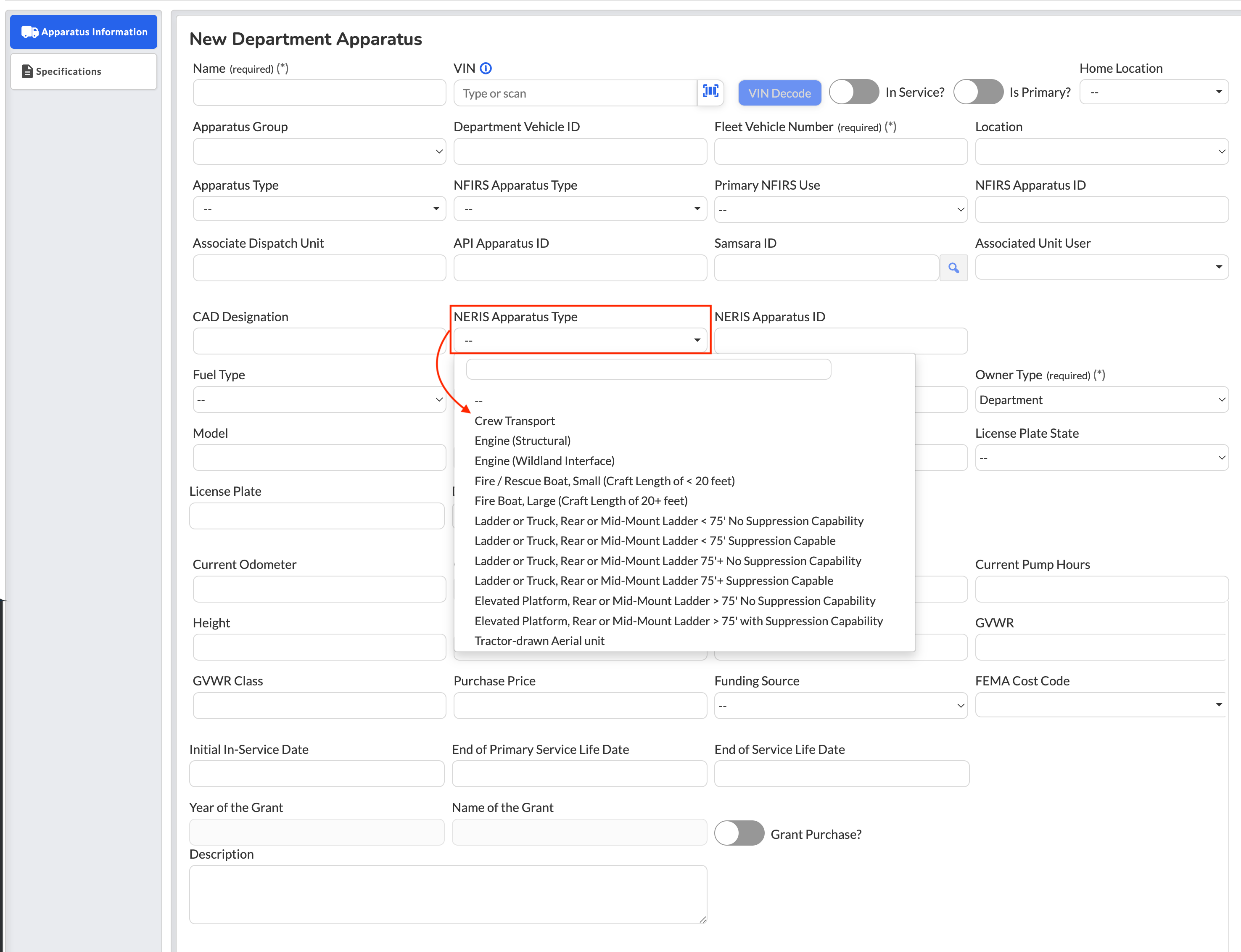Image resolution: width=1241 pixels, height=952 pixels.
Task: Click the Initial In-Service Date field
Action: (317, 774)
